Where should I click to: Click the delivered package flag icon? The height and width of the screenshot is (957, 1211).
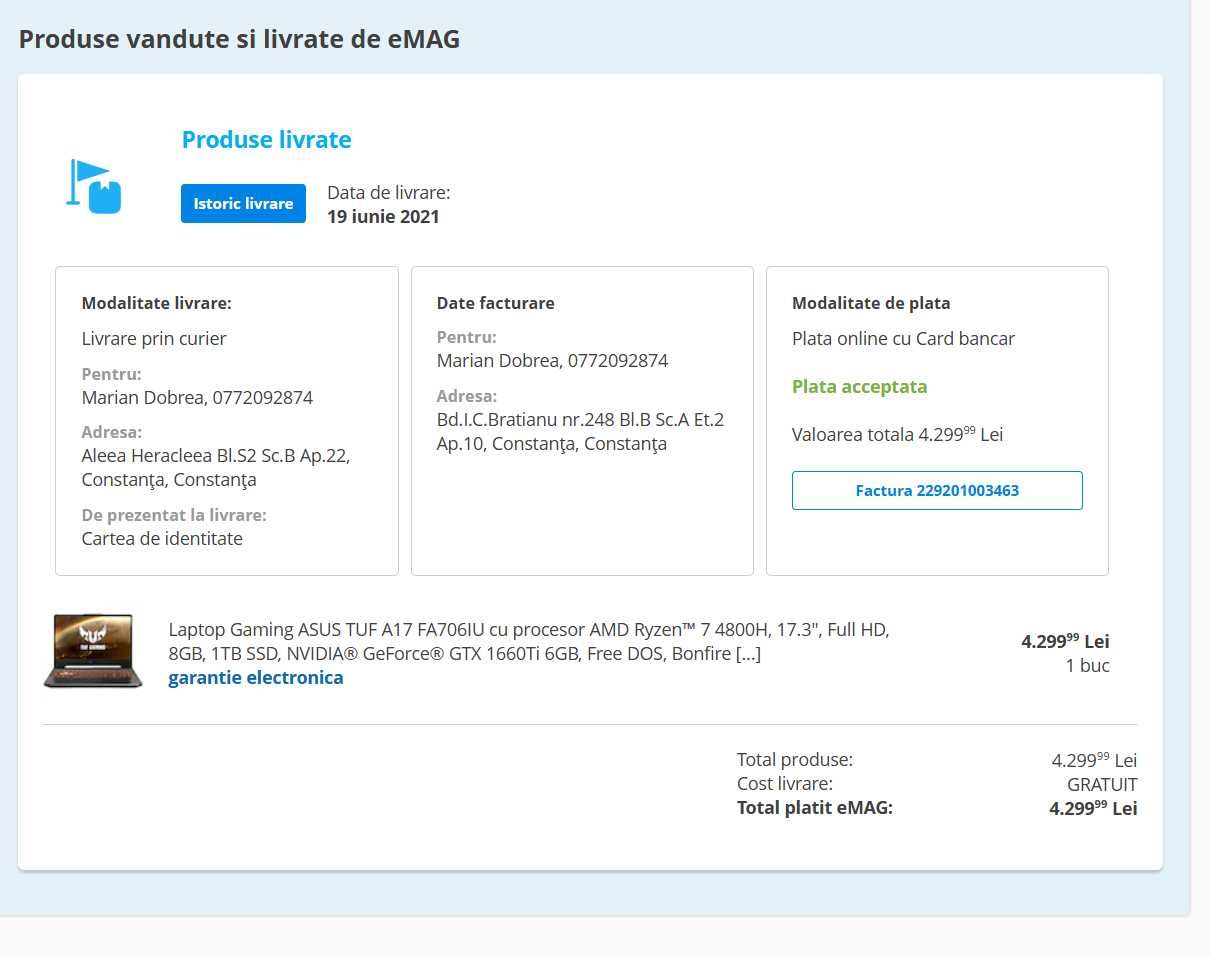pyautogui.click(x=94, y=186)
